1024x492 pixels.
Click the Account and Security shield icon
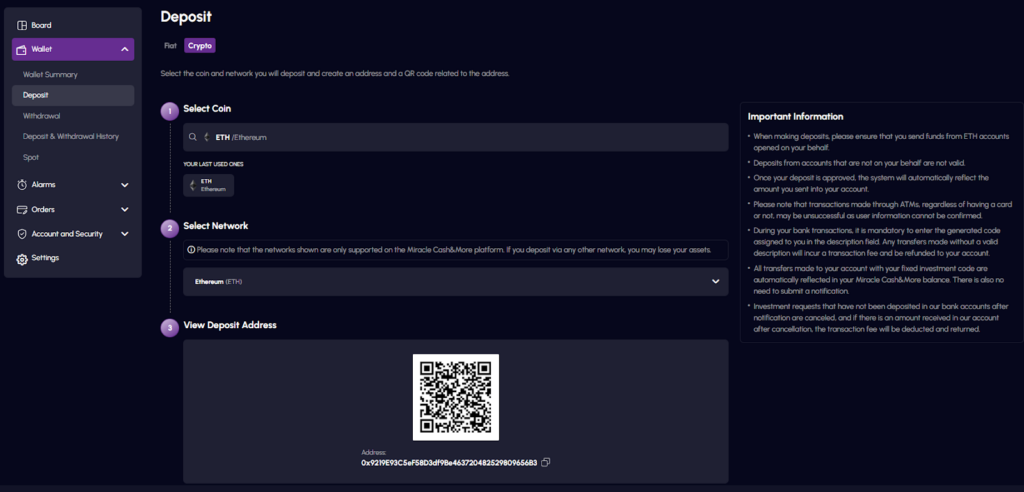[x=22, y=234]
